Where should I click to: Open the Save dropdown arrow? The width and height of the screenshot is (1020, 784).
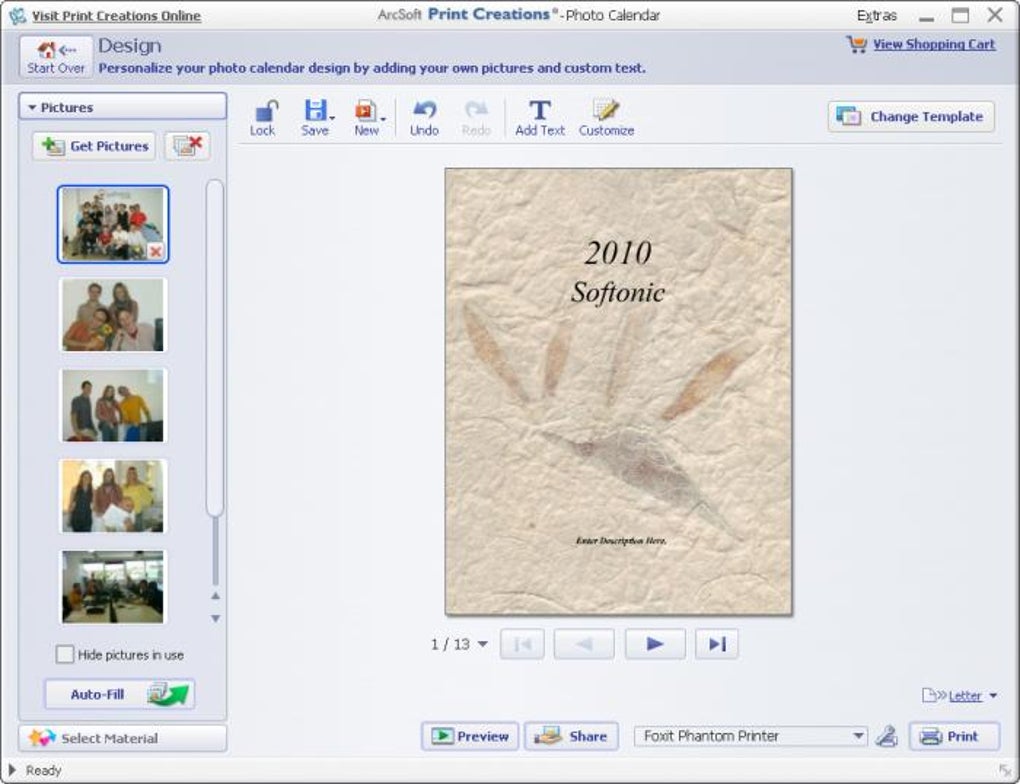(332, 118)
